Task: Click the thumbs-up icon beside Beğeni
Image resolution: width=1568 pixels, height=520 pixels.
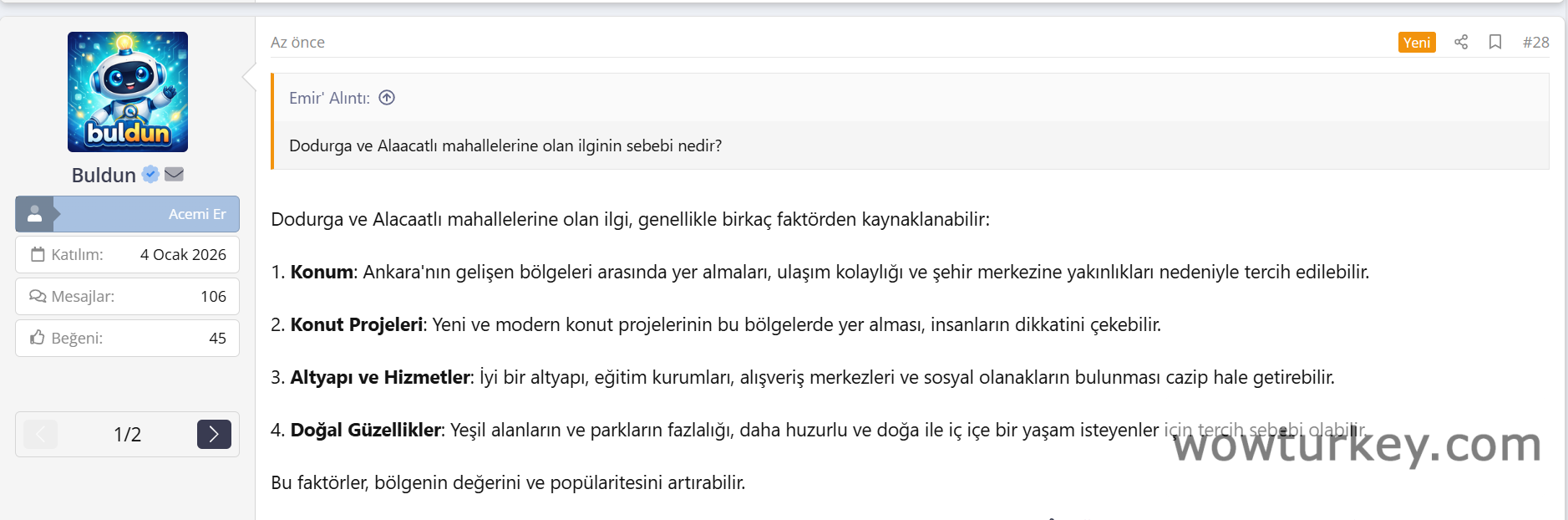Action: (x=38, y=338)
